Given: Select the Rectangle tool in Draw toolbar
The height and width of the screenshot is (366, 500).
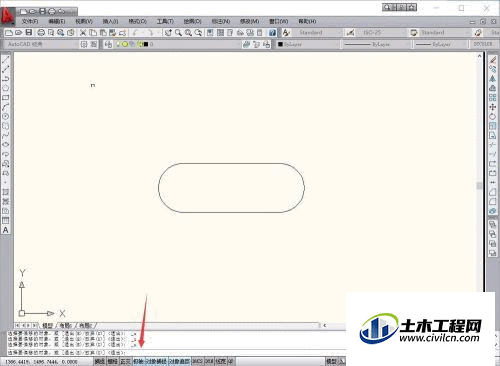Looking at the screenshot, I should 6,98.
